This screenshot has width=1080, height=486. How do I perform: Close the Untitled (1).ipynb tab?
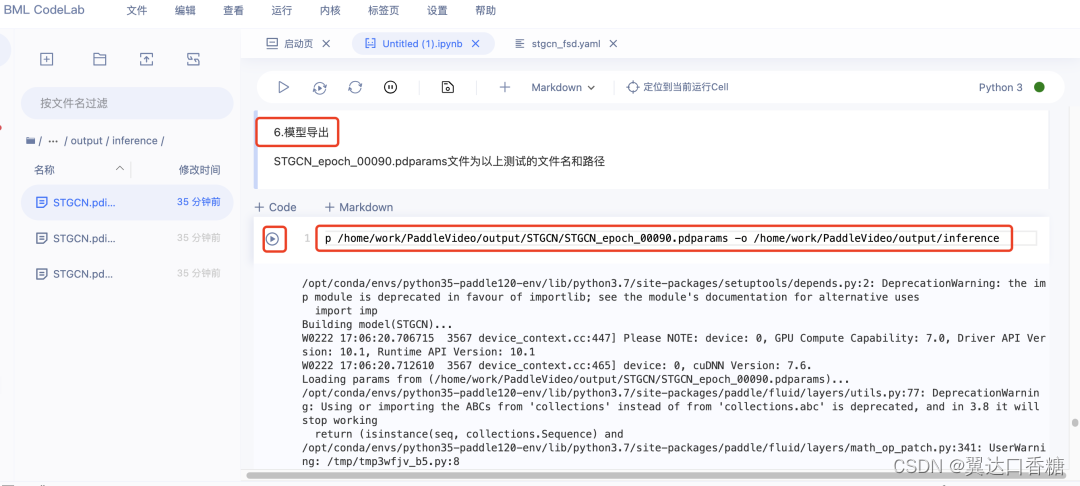click(x=475, y=43)
